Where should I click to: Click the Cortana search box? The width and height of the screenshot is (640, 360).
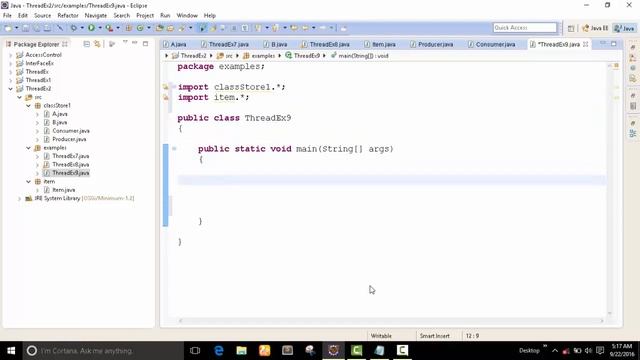[x=103, y=351]
